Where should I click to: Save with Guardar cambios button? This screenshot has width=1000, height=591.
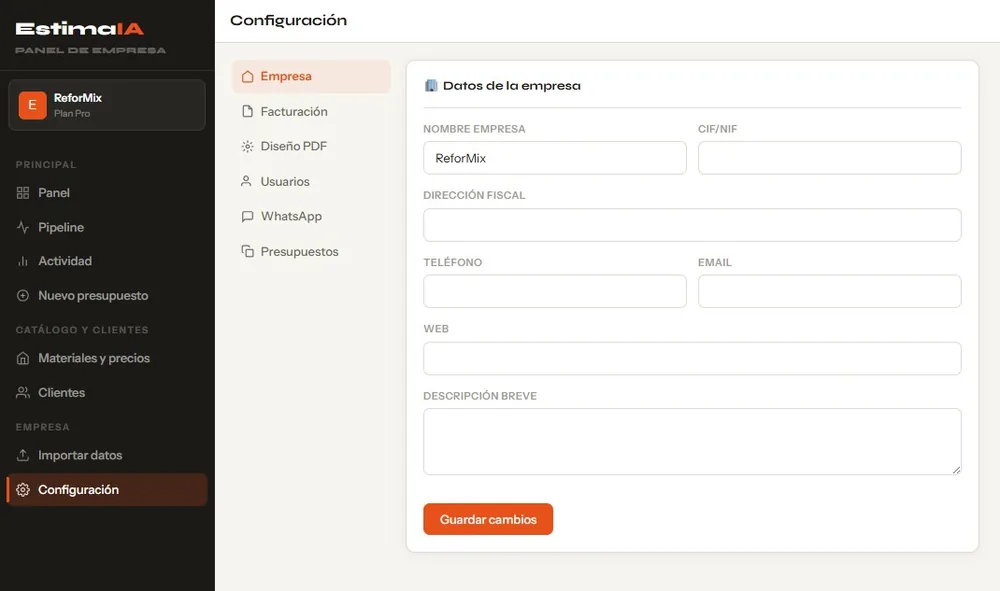(488, 519)
